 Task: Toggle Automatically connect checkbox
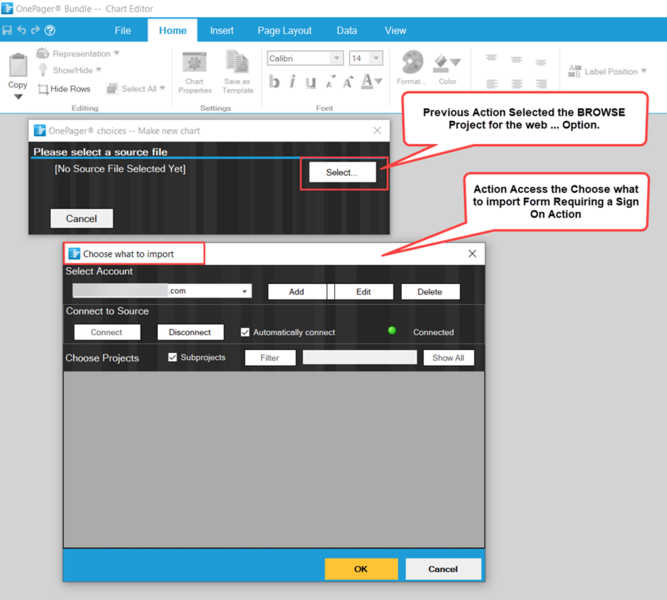click(x=245, y=332)
